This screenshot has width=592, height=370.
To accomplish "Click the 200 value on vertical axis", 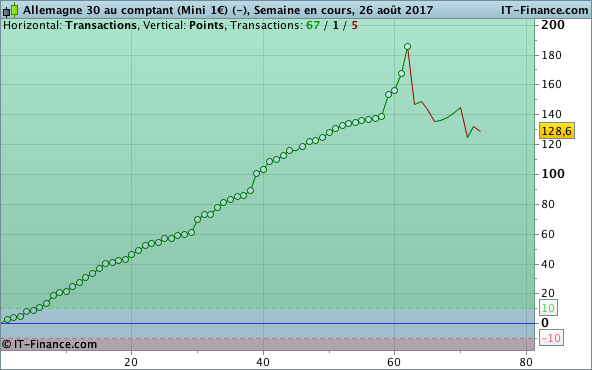I will point(553,25).
